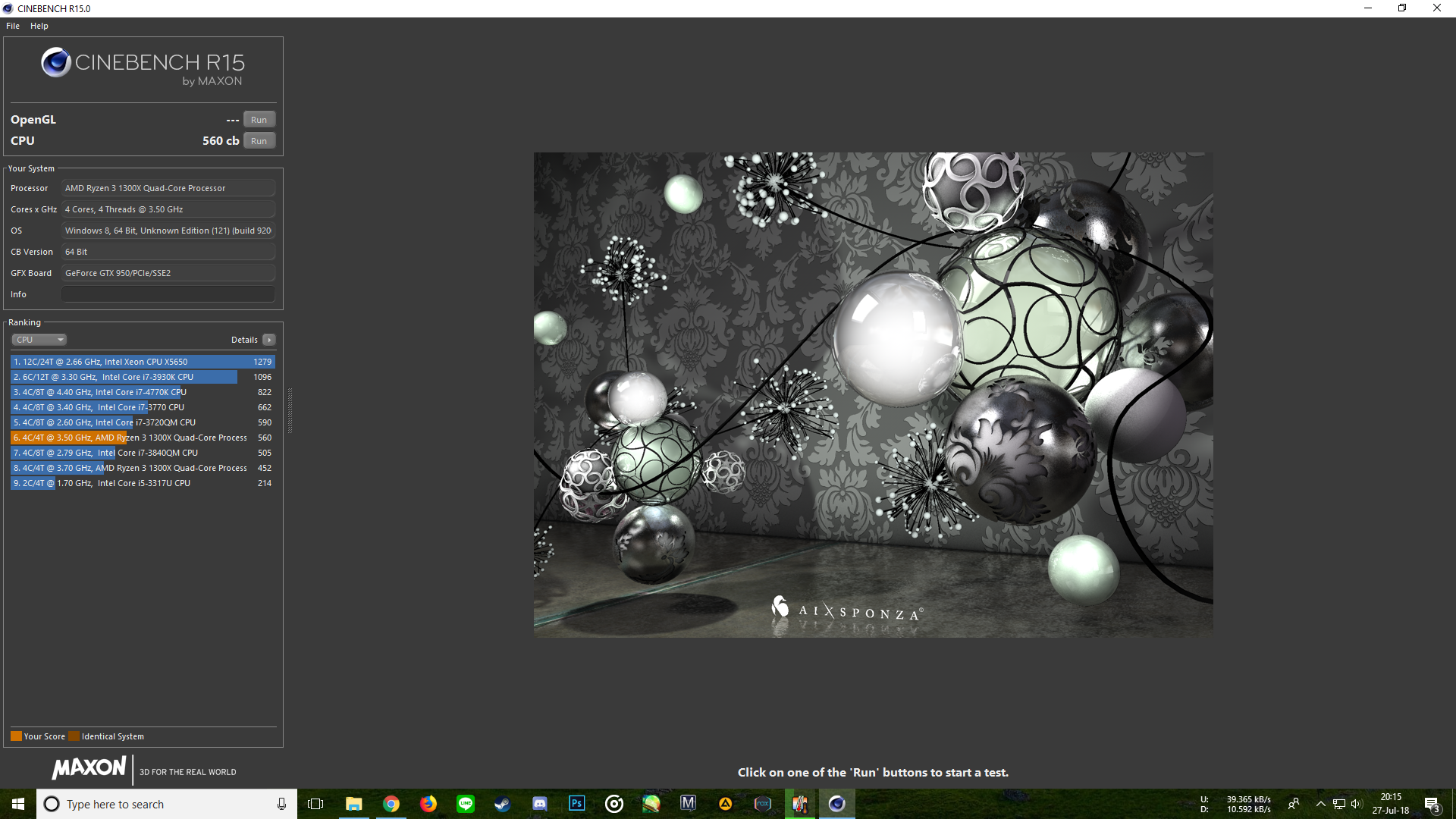
Task: Click the taskbar search box
Action: click(x=167, y=804)
